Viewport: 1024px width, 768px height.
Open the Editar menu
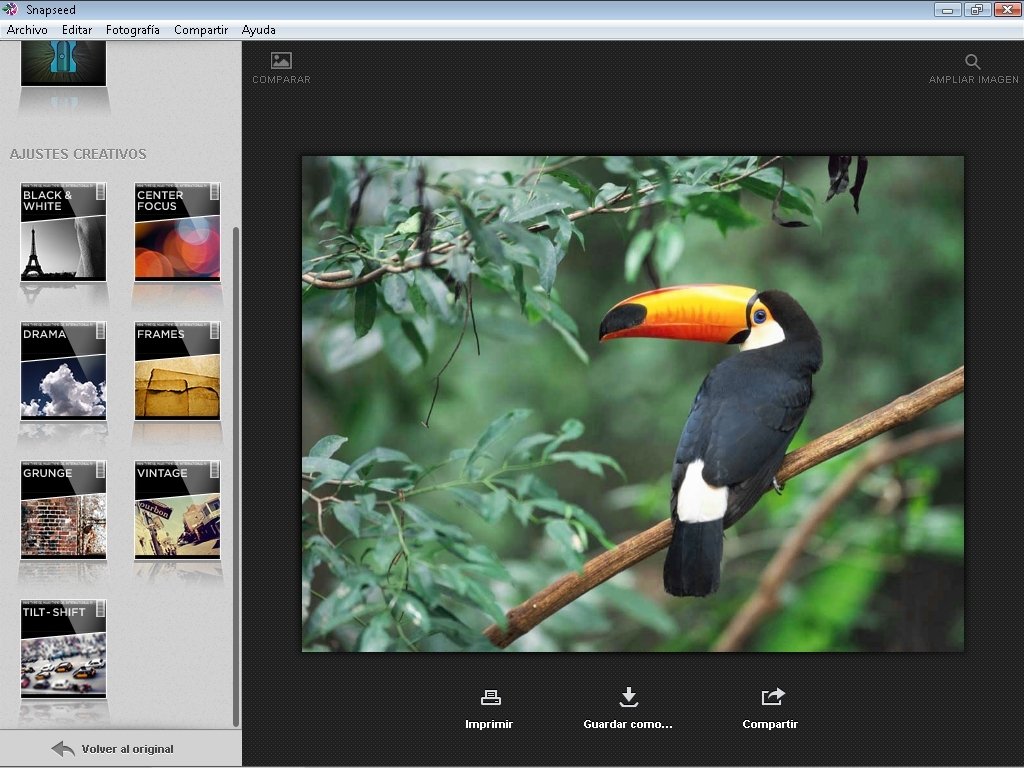(76, 30)
